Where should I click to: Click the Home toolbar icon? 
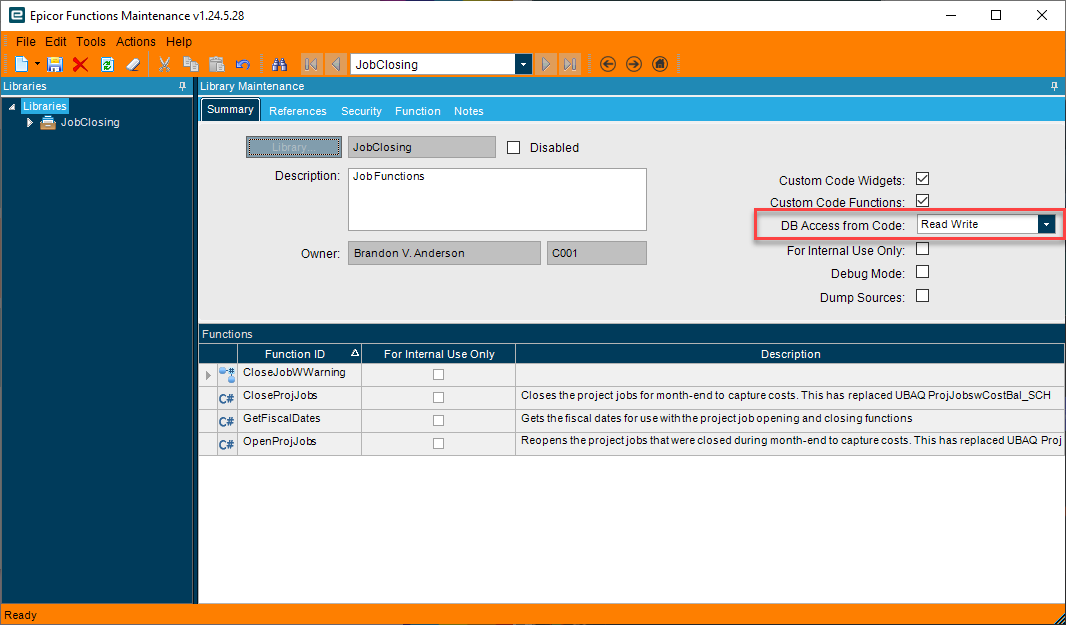click(x=659, y=64)
